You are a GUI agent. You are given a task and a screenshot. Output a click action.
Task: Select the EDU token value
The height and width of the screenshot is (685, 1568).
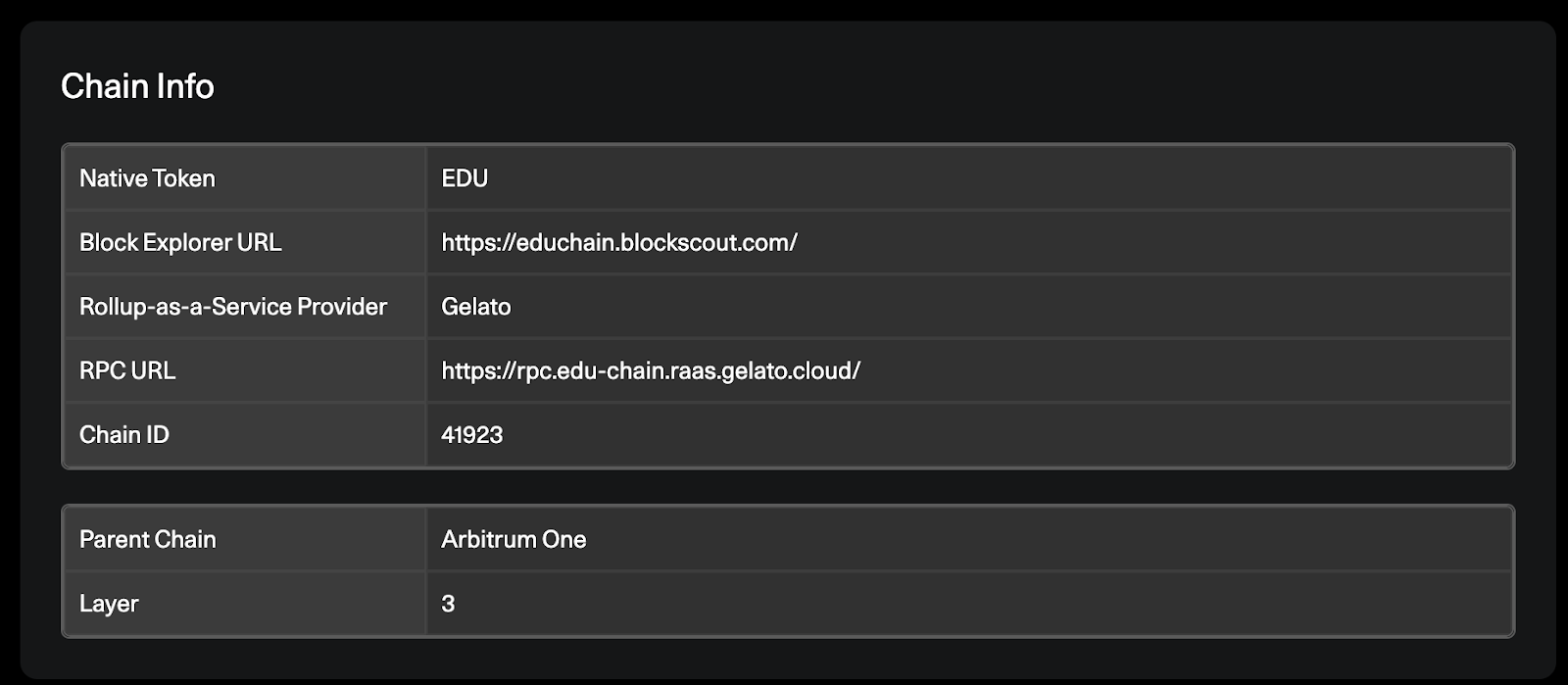[x=465, y=178]
